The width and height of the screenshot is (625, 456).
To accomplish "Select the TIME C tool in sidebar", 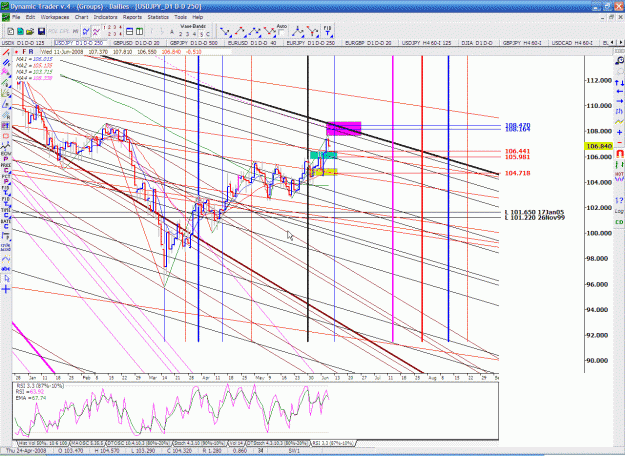I will (6, 213).
